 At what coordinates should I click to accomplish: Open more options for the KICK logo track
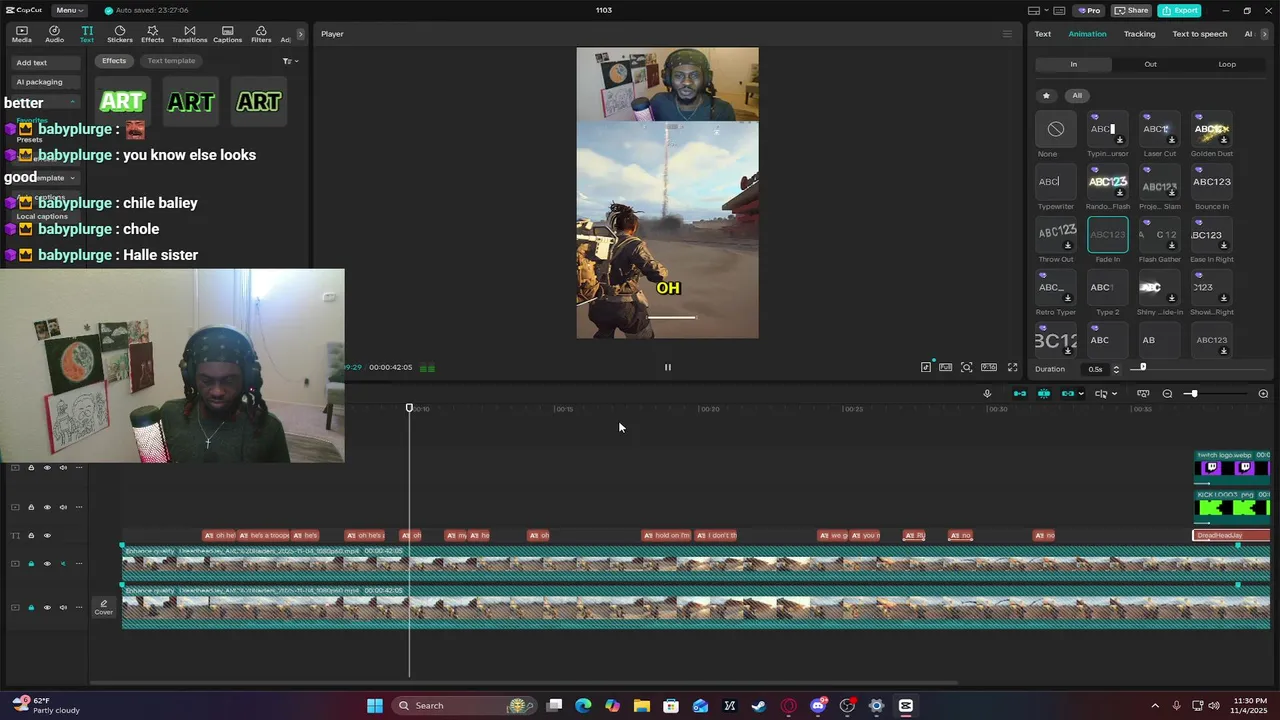click(79, 507)
